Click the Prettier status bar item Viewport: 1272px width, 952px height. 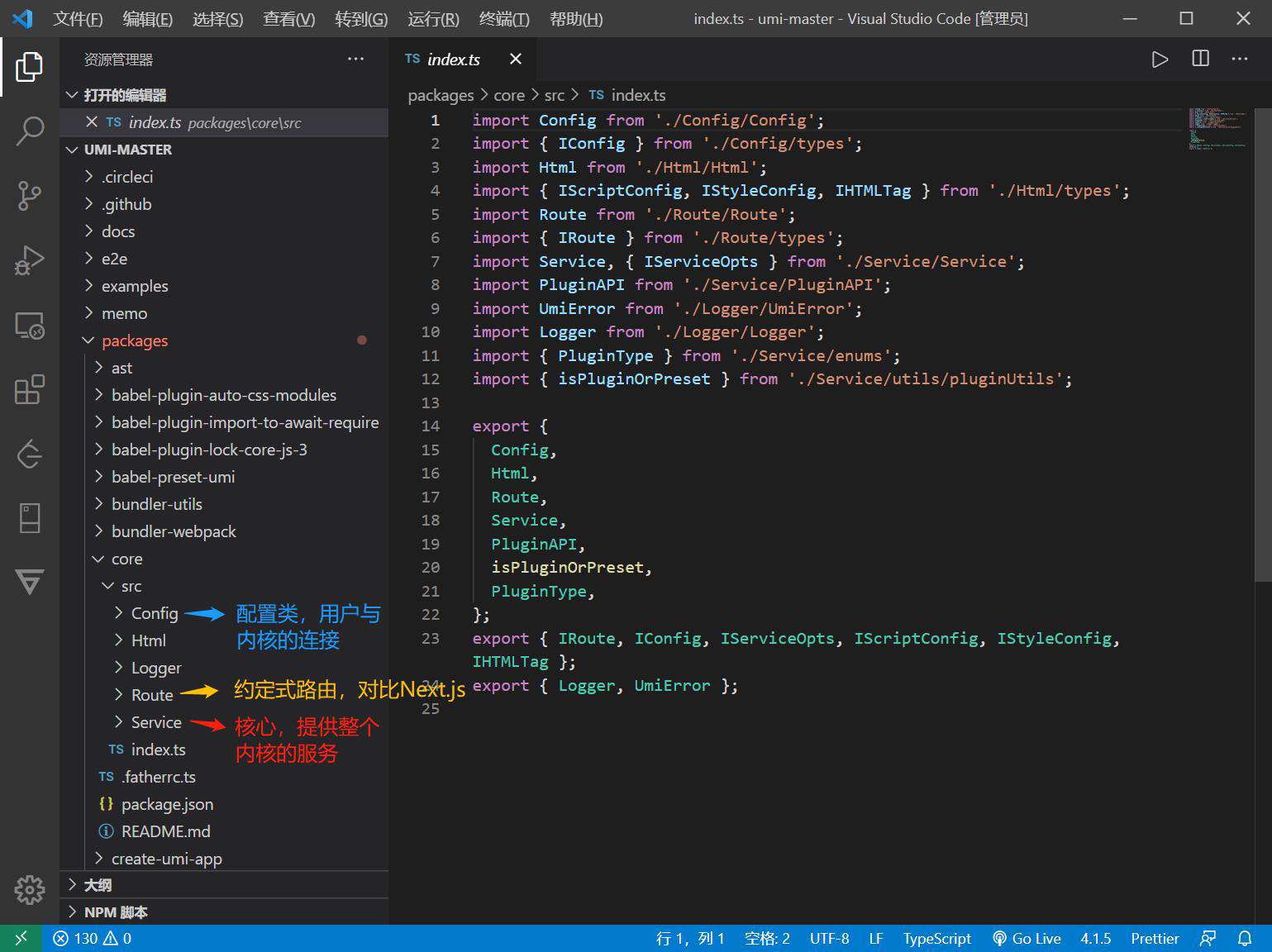coord(1155,938)
